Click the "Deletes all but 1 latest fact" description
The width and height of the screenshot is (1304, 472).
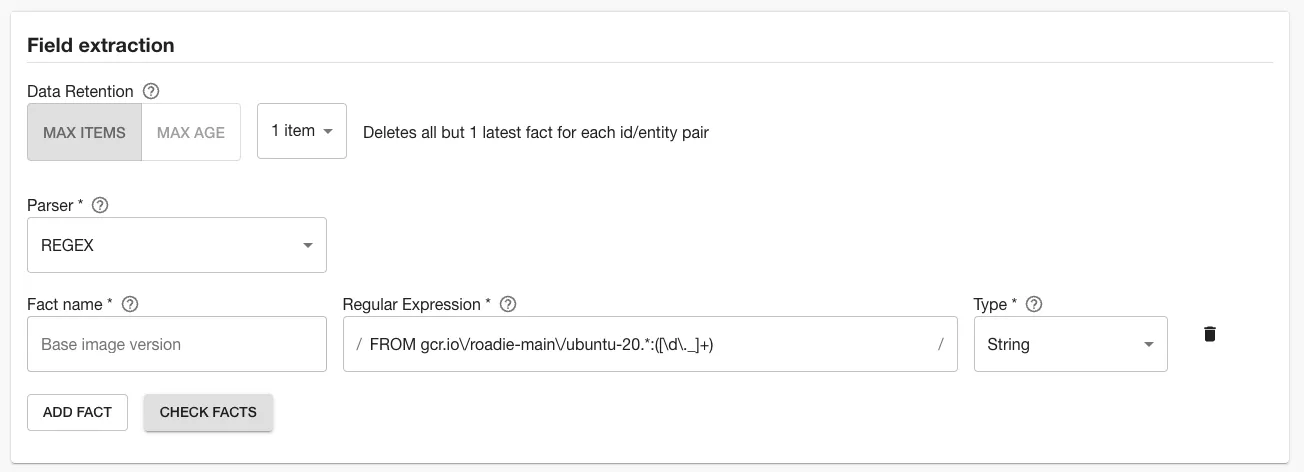click(535, 132)
